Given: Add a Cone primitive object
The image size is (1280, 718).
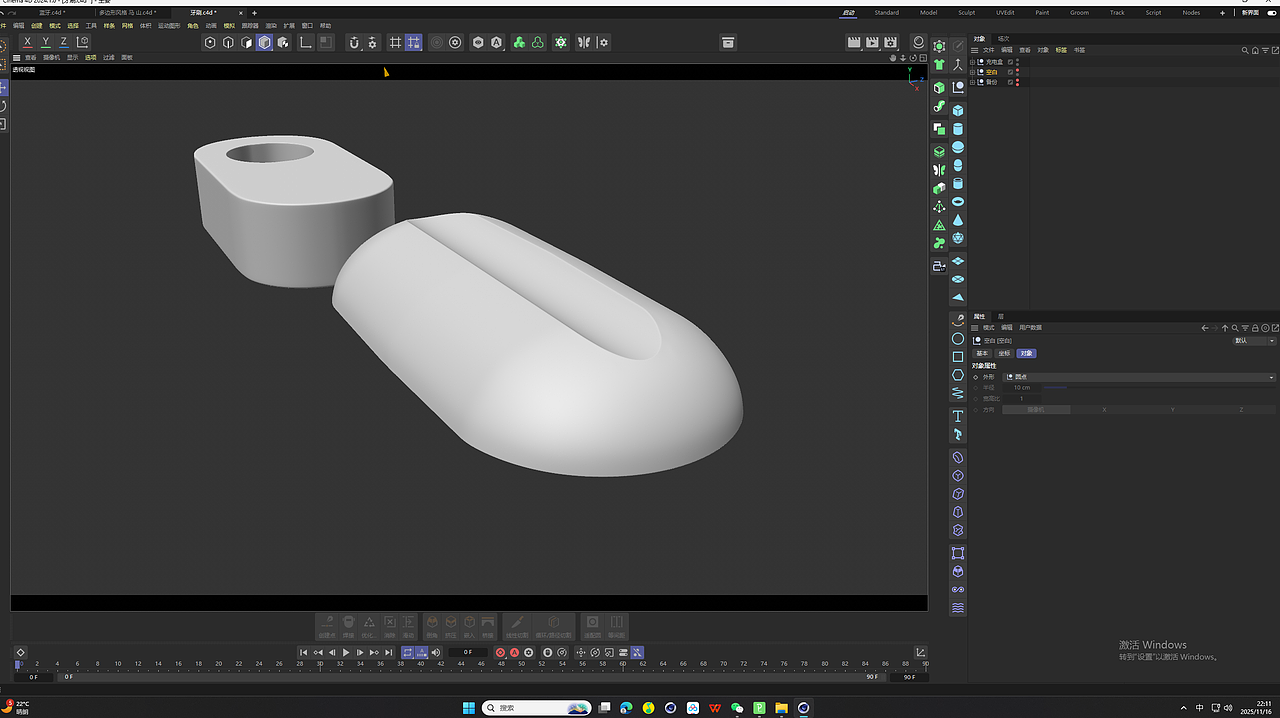Looking at the screenshot, I should coord(958,219).
